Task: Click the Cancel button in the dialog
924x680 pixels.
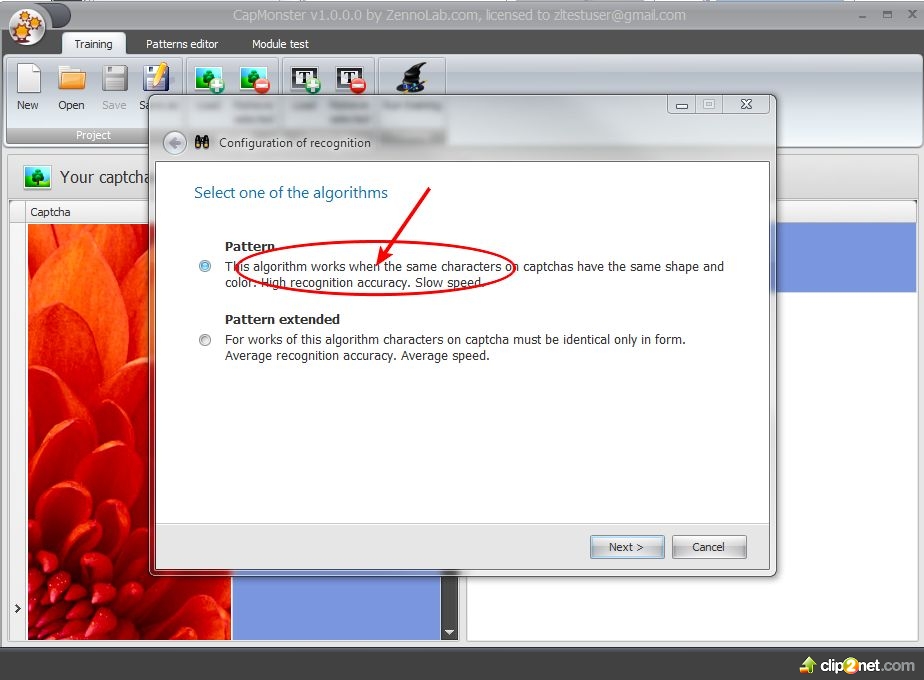Action: (x=708, y=547)
